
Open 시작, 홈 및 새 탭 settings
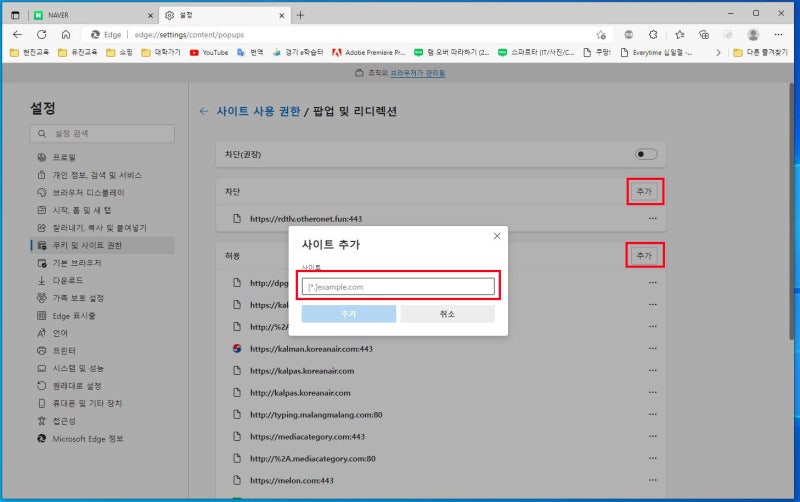tap(82, 210)
